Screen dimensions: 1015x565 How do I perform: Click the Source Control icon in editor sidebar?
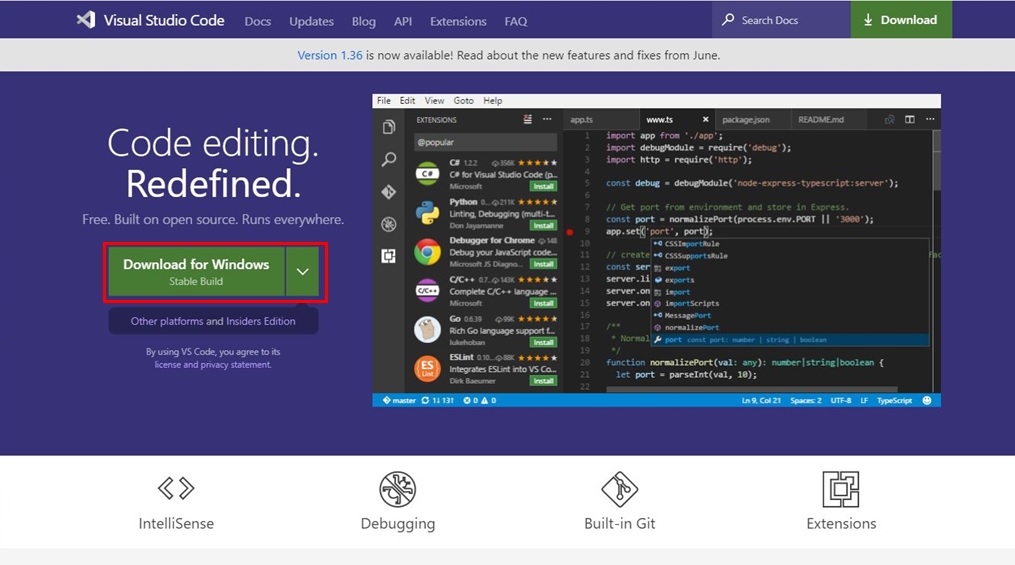(389, 191)
